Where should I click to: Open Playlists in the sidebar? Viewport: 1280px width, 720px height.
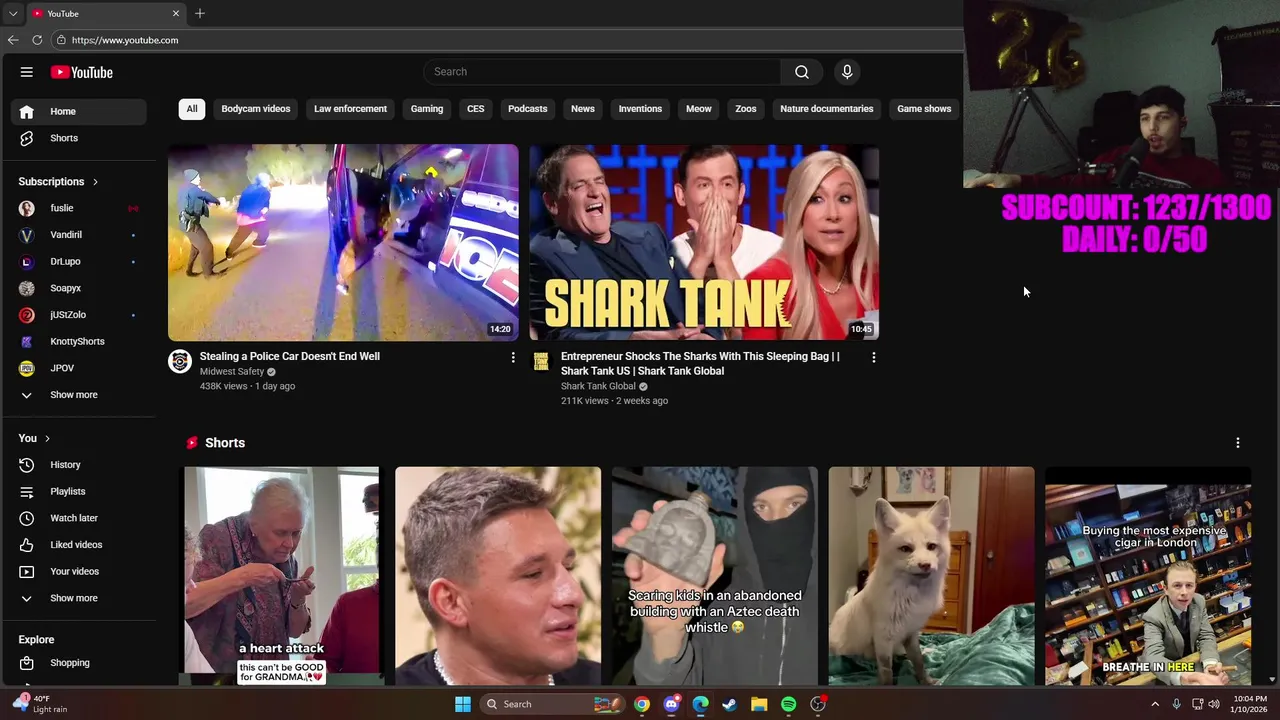79,492
